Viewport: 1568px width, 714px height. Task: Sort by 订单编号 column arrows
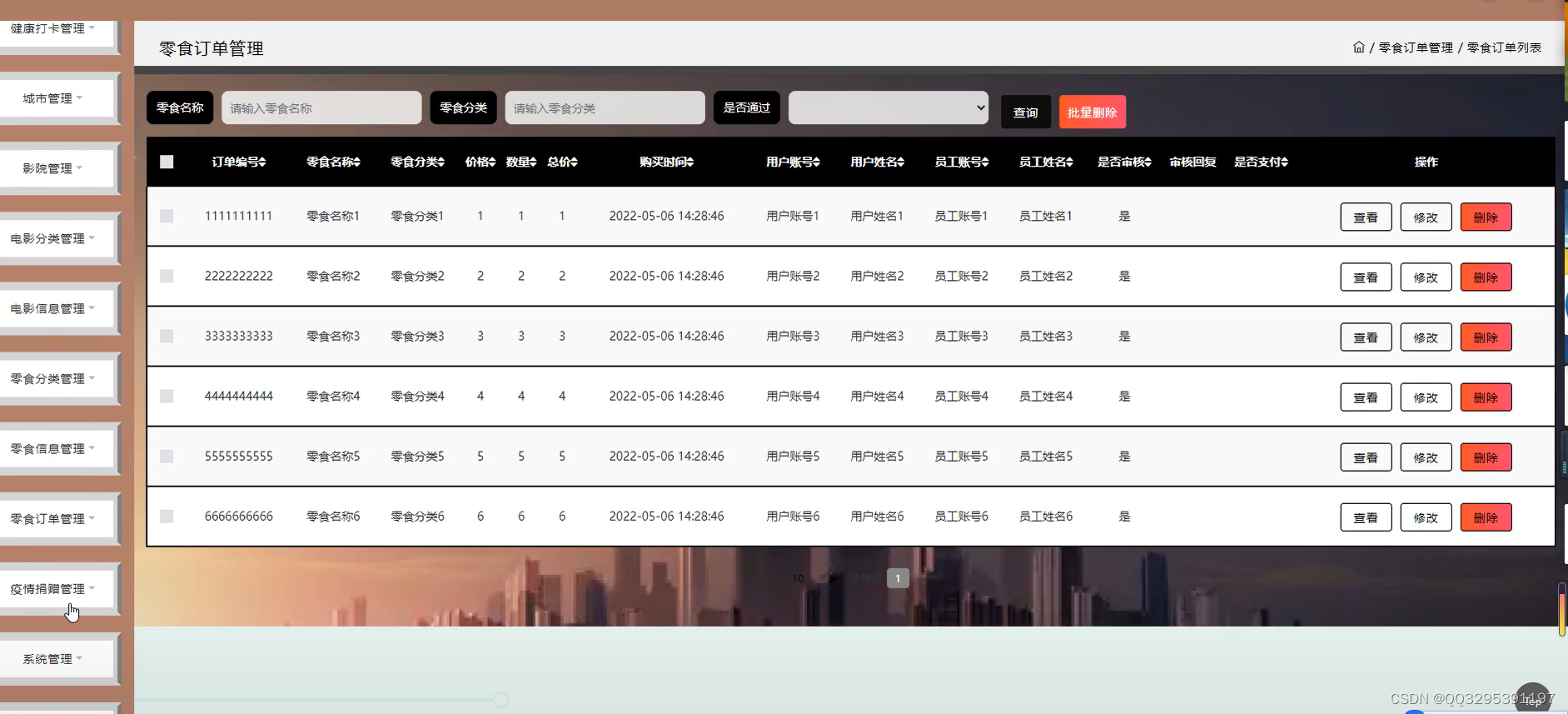click(262, 162)
